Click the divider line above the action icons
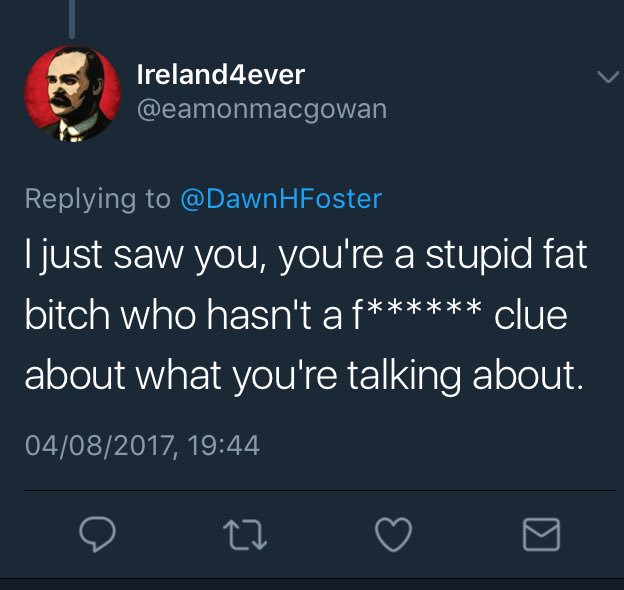The width and height of the screenshot is (624, 590). point(320,491)
